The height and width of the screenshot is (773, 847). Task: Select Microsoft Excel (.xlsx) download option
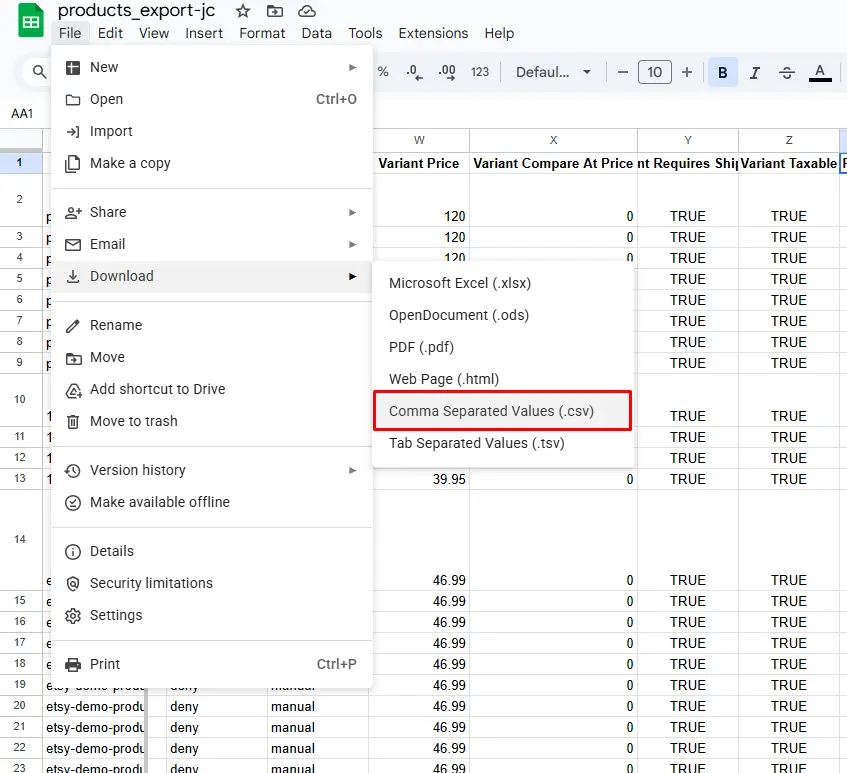460,283
